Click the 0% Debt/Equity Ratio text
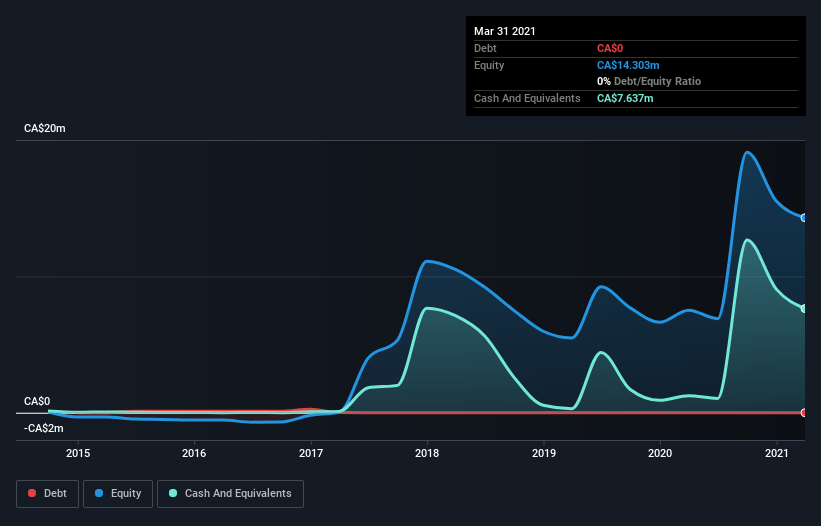This screenshot has height=526, width=821. [x=649, y=81]
